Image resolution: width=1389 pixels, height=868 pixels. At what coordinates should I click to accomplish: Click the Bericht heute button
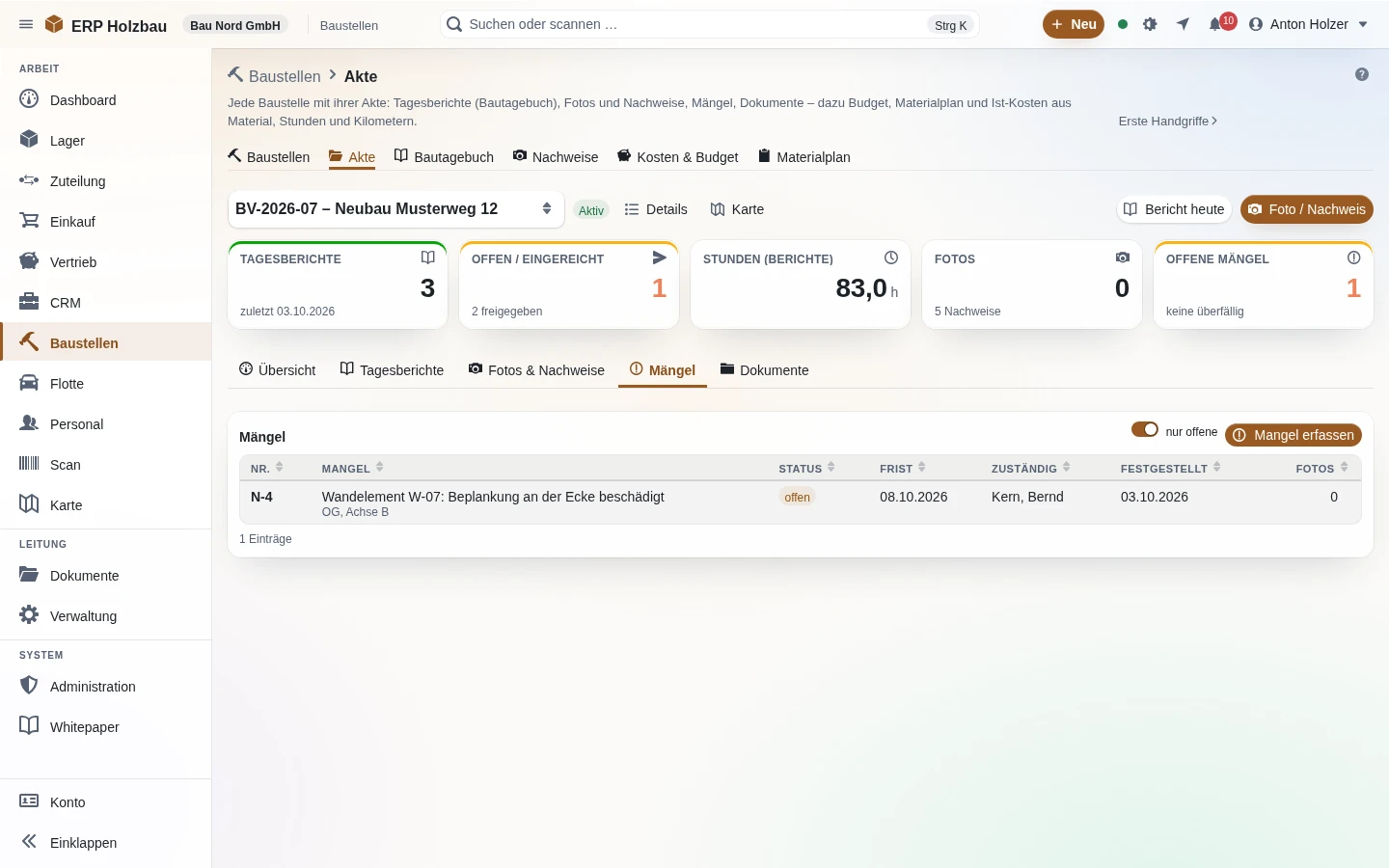pyautogui.click(x=1174, y=209)
